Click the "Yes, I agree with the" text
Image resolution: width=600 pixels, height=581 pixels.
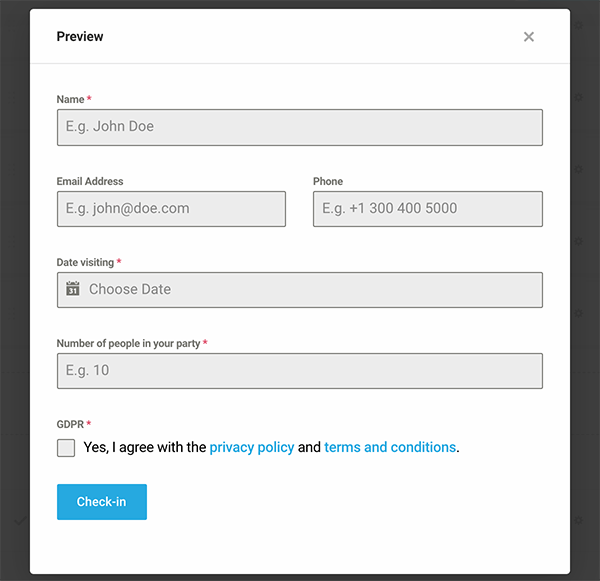(x=145, y=447)
